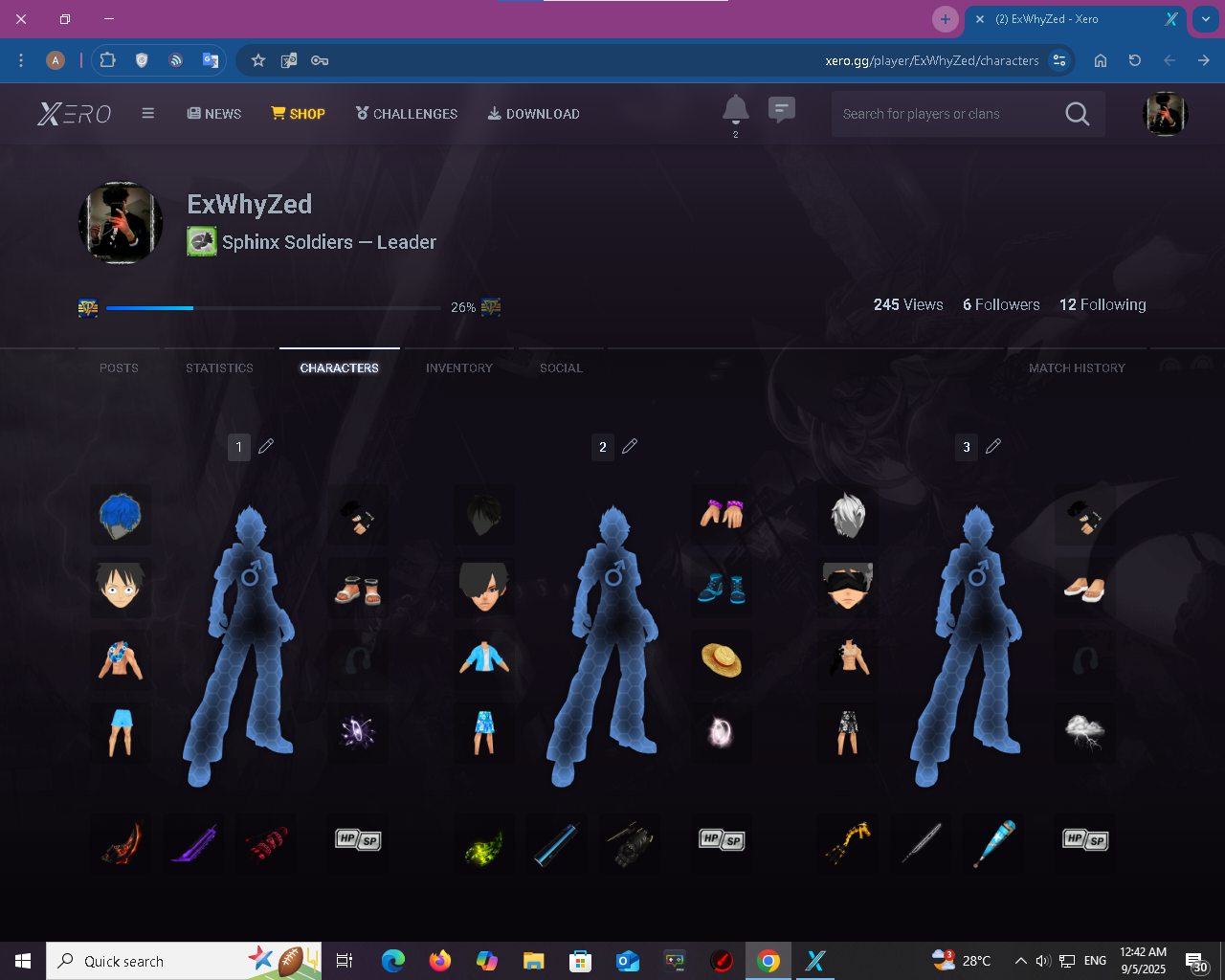
Task: Click the Search for players or clans field
Action: [943, 114]
